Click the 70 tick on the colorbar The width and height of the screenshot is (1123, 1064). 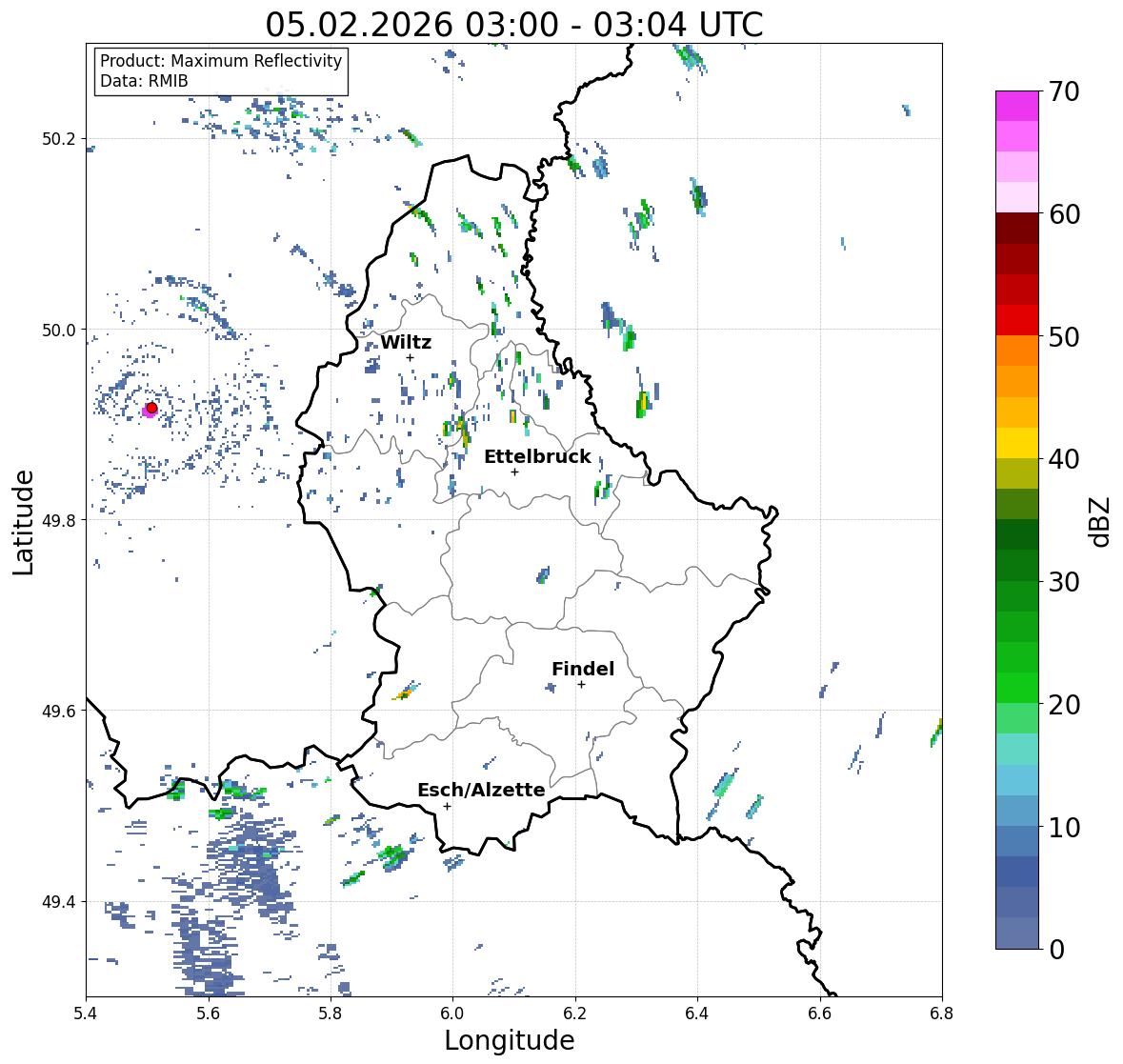(1064, 91)
